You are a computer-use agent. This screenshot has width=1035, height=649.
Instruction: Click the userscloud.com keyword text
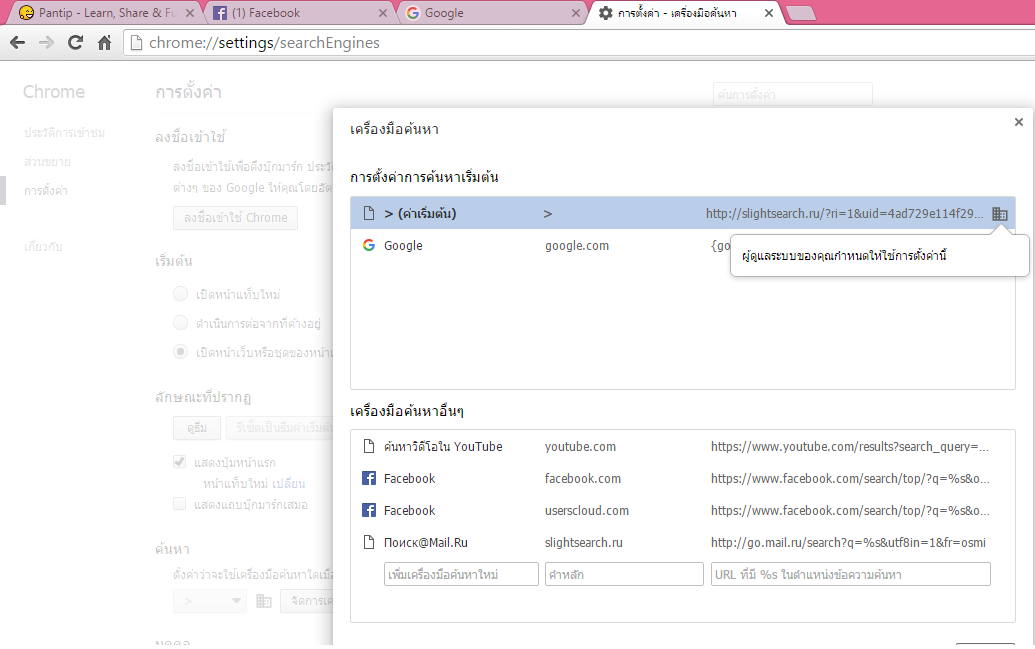587,510
